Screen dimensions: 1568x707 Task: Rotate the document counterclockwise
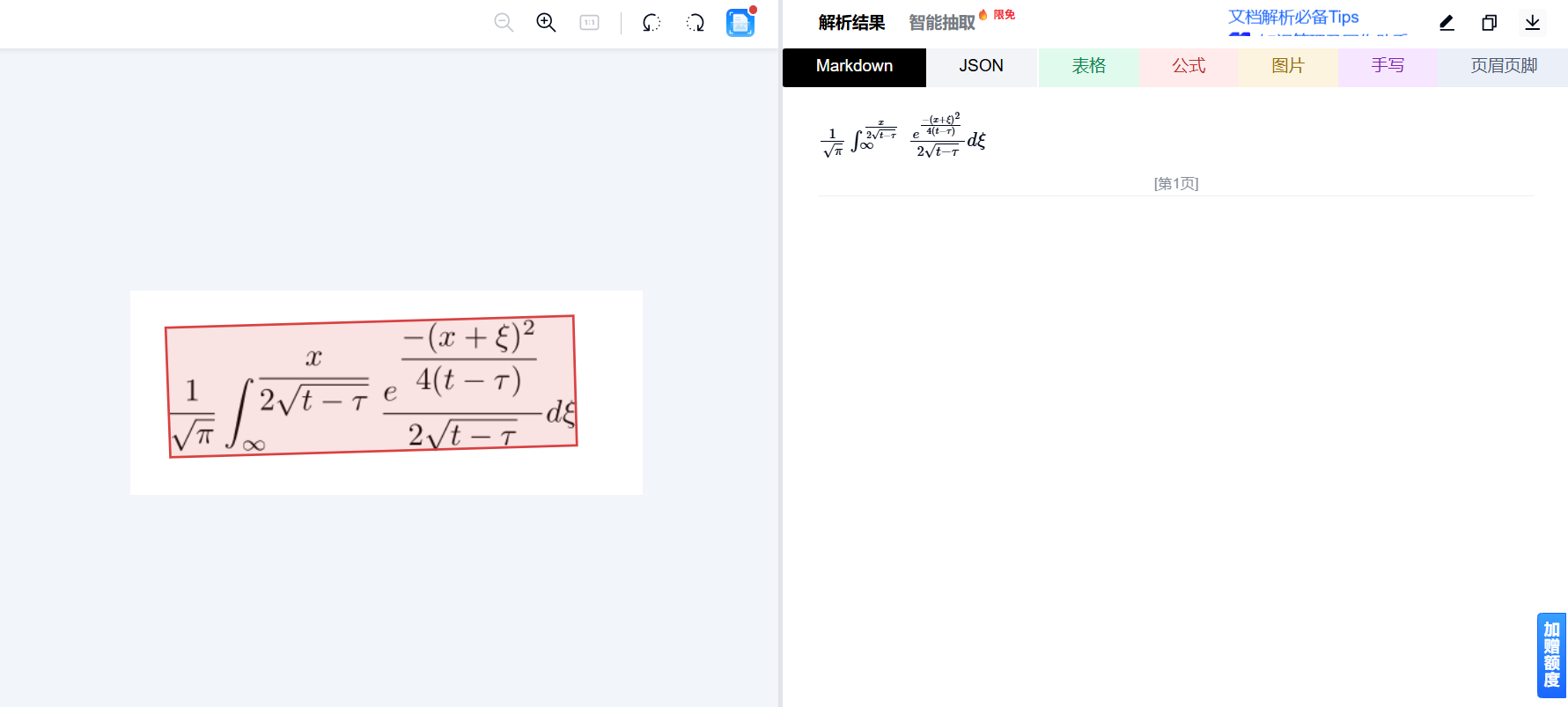(651, 23)
